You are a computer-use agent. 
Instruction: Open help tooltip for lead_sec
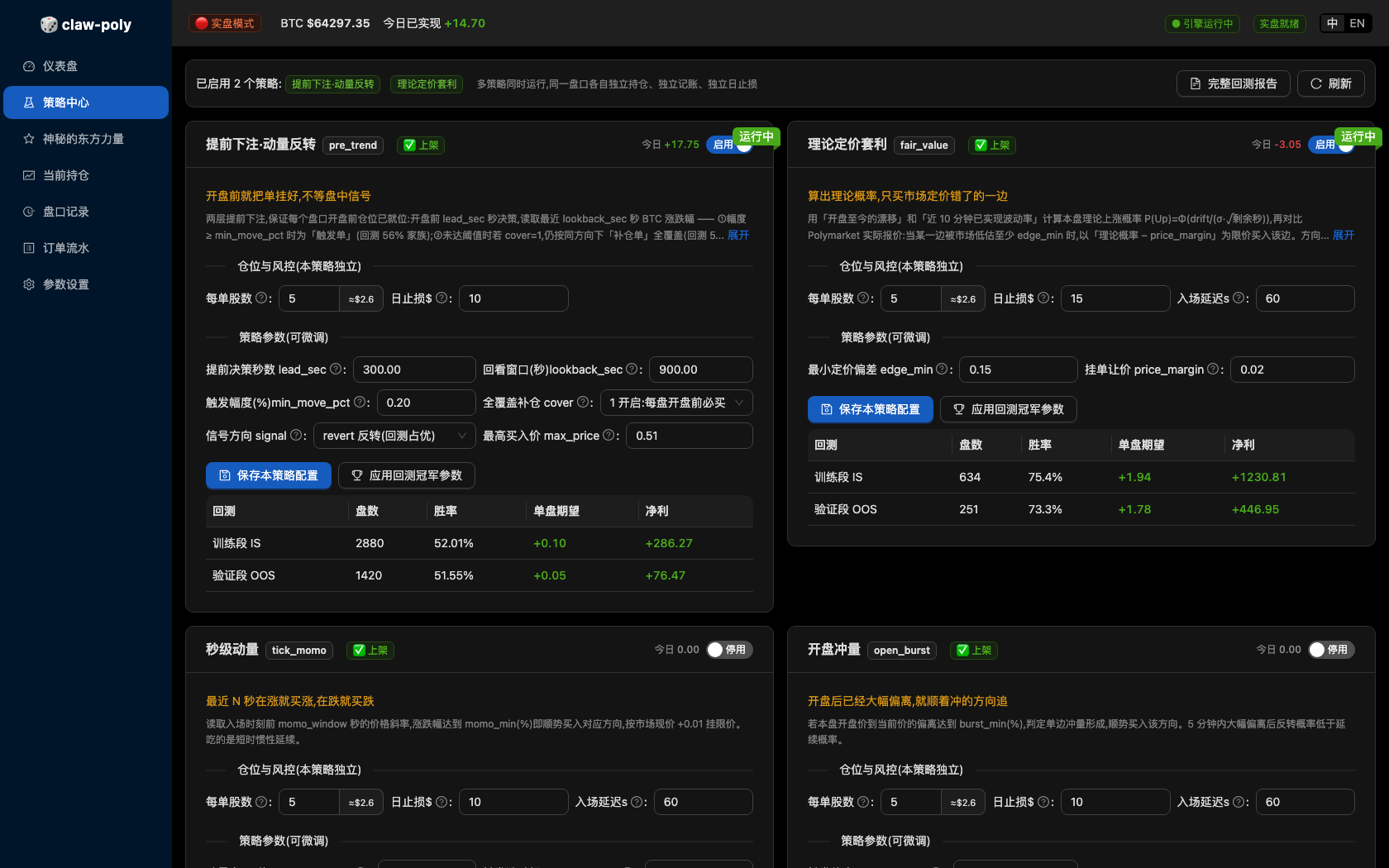point(336,370)
